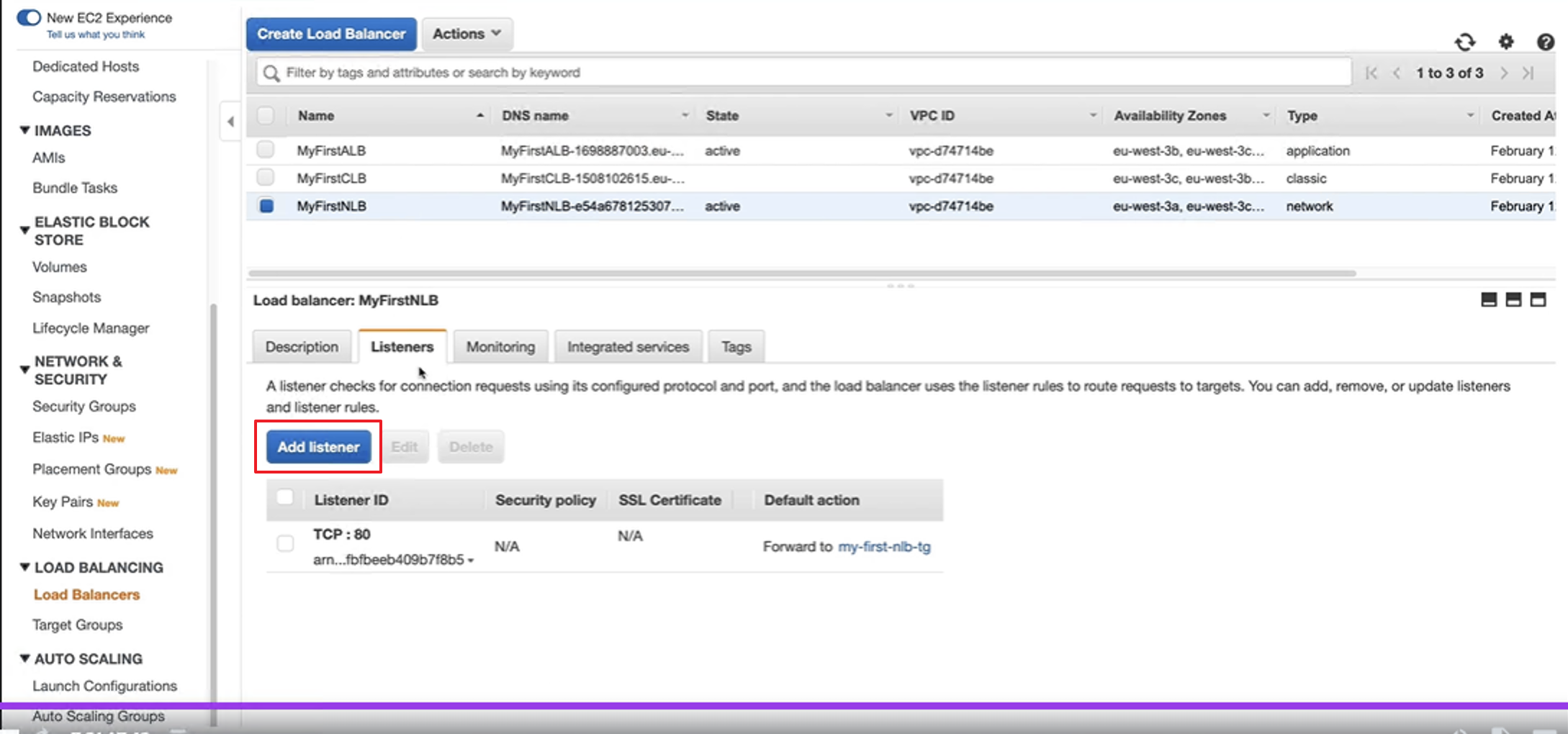The height and width of the screenshot is (734, 1568).
Task: Select the Listeners tab
Action: coord(402,347)
